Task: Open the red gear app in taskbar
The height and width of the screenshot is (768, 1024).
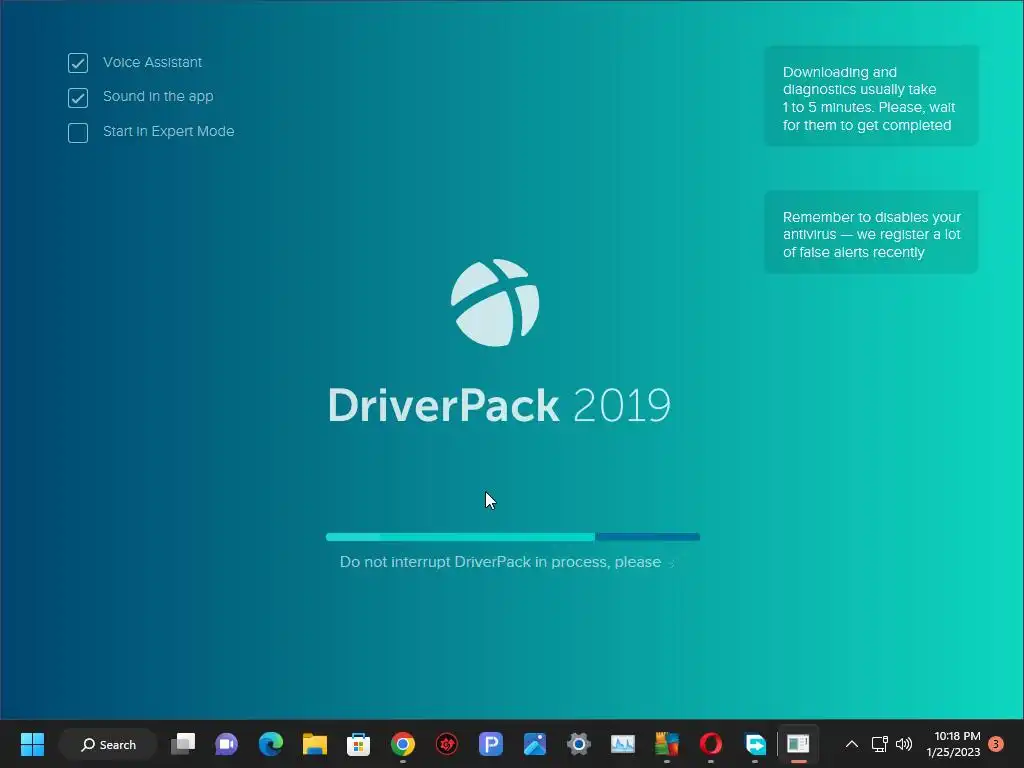Action: 447,744
